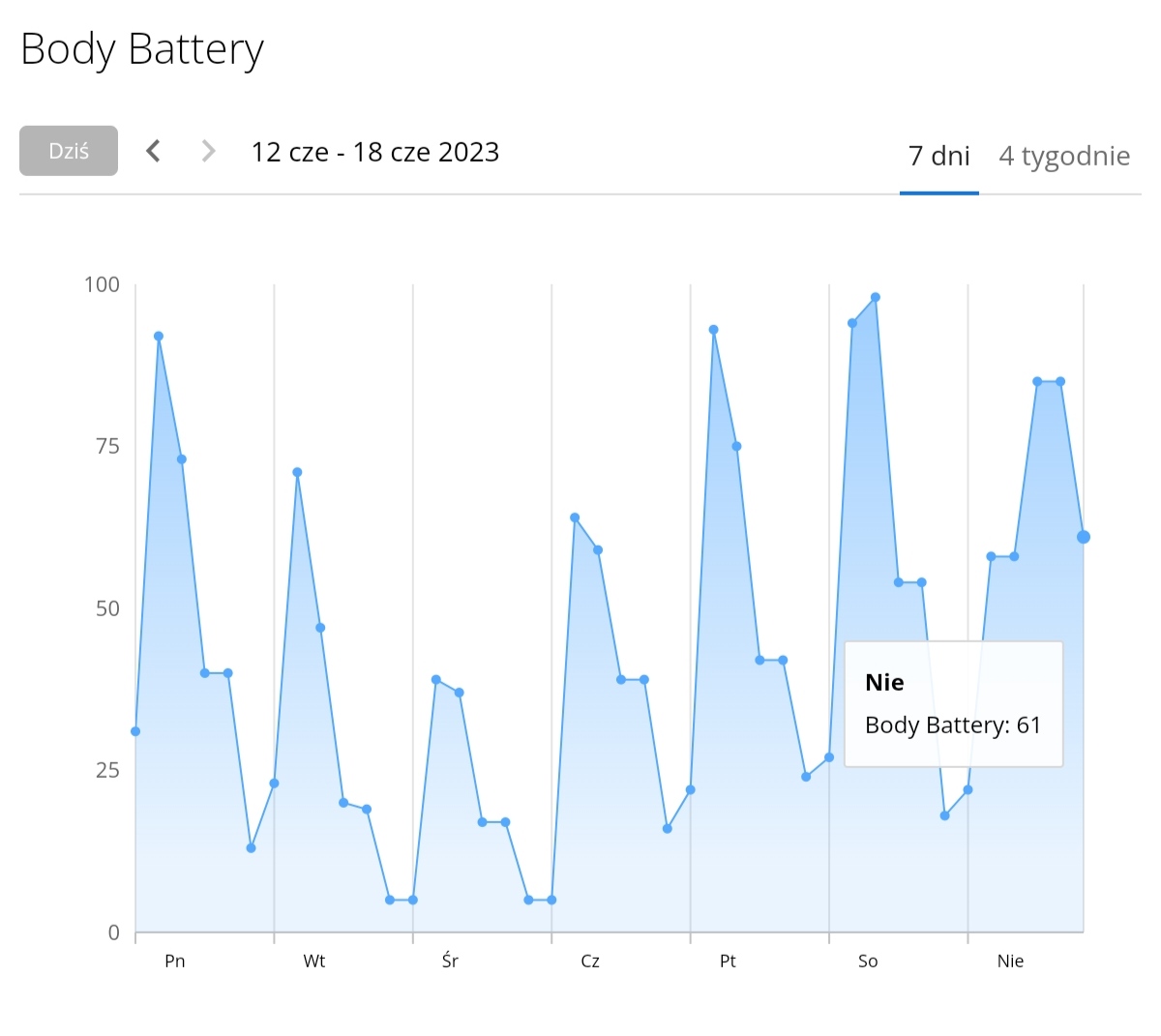Go to next week with right chevron

pos(208,151)
